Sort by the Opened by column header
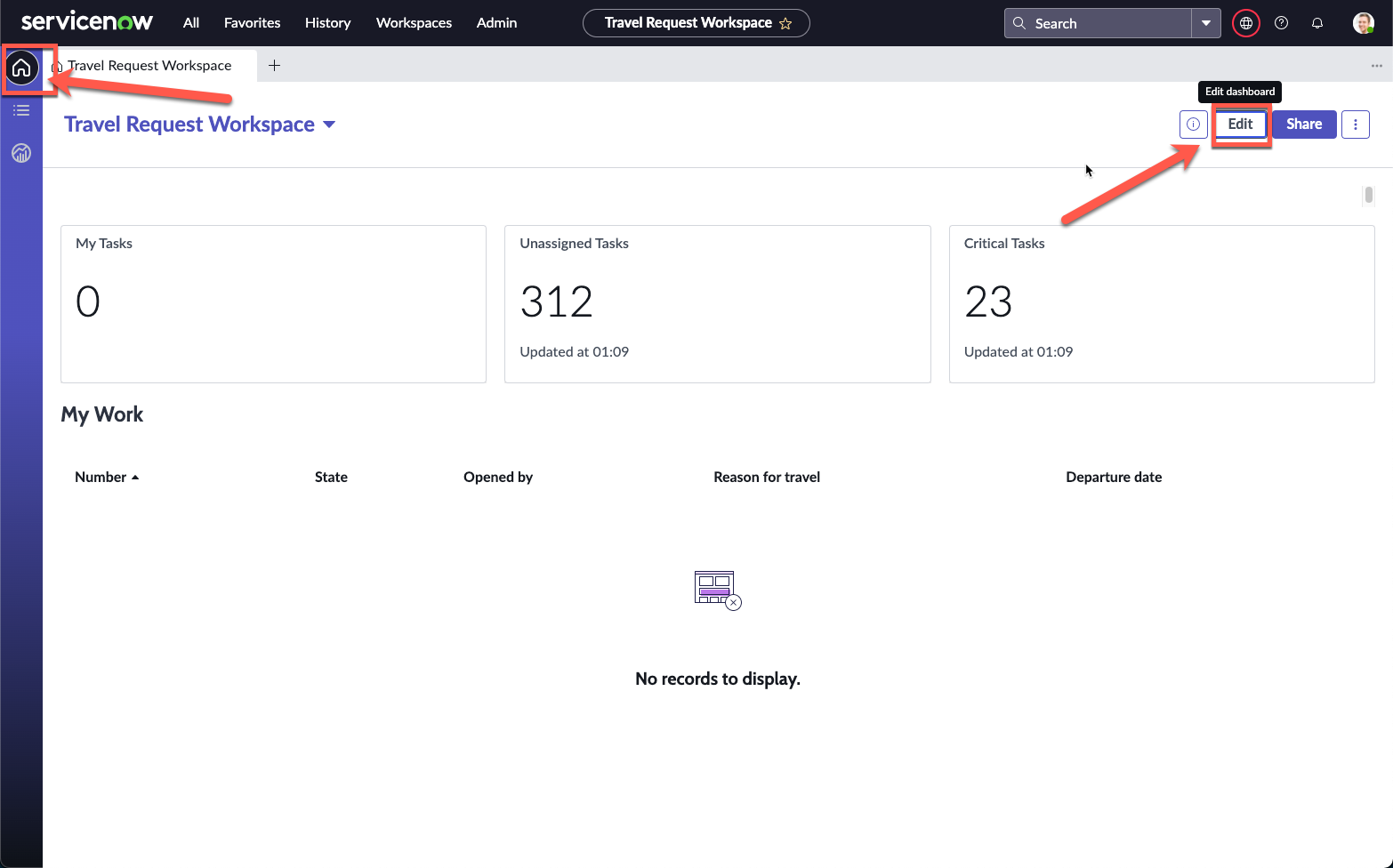The height and width of the screenshot is (868, 1393). pyautogui.click(x=498, y=478)
